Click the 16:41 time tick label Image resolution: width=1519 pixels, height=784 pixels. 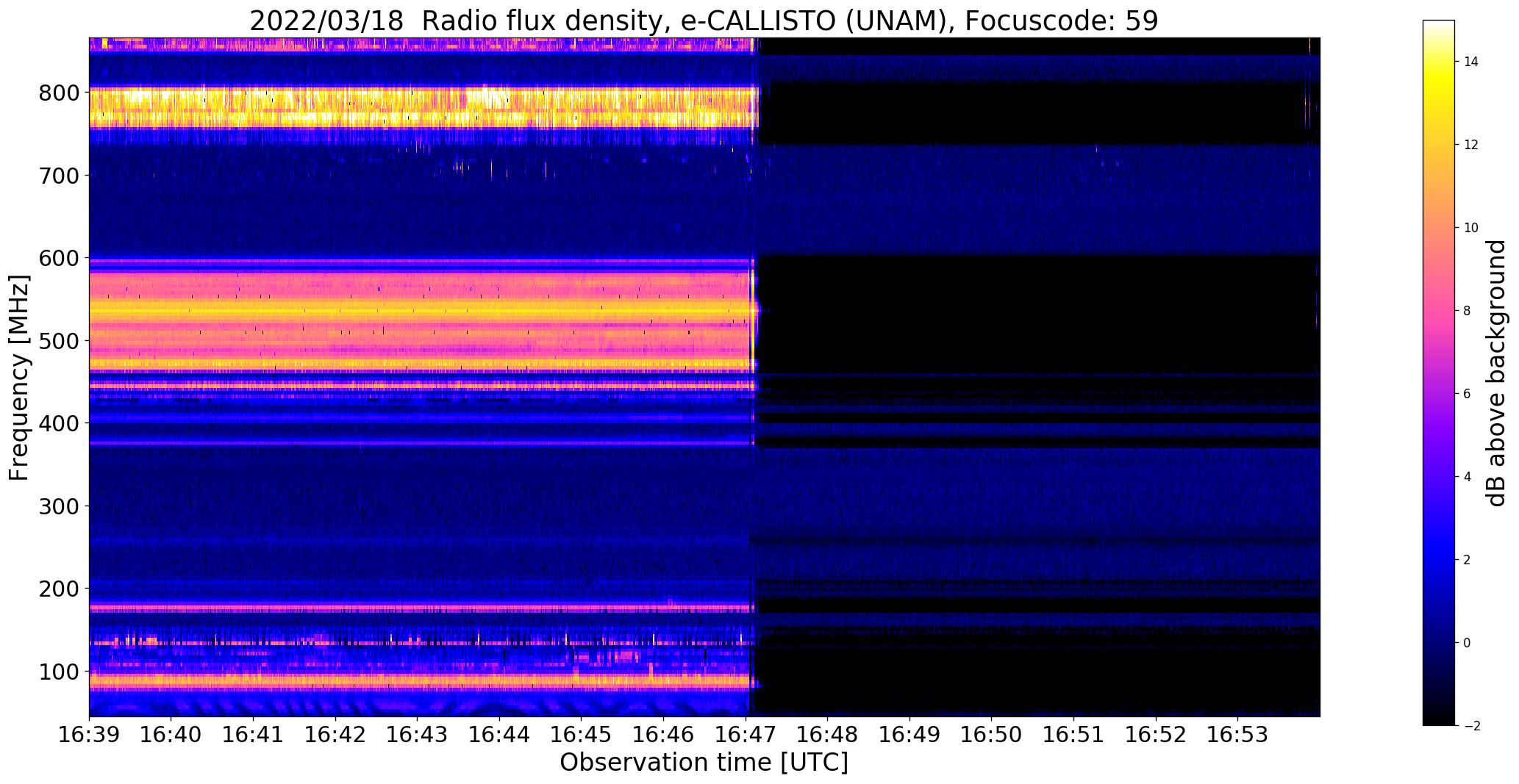(253, 736)
